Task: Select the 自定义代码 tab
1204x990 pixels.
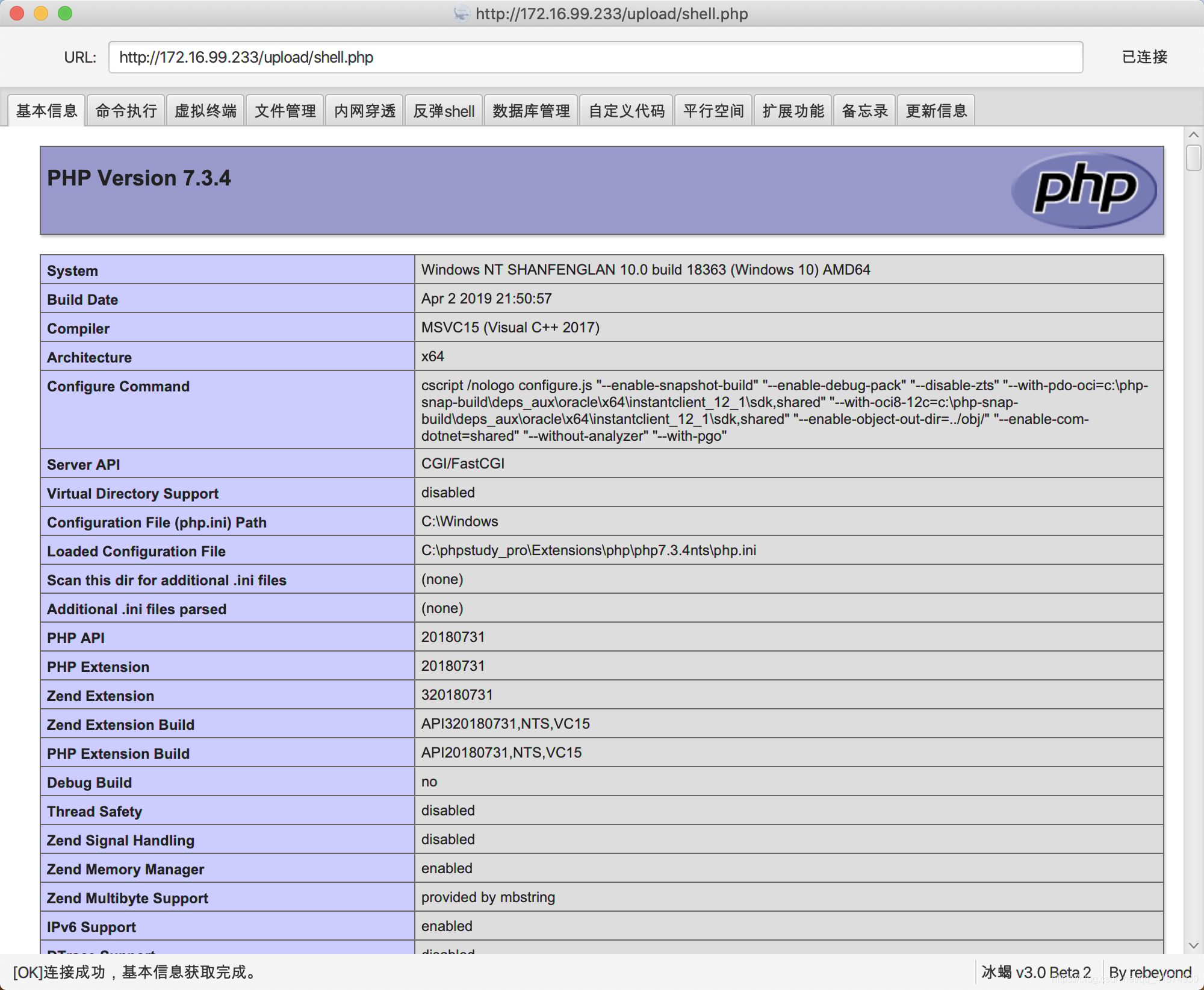Action: click(626, 111)
